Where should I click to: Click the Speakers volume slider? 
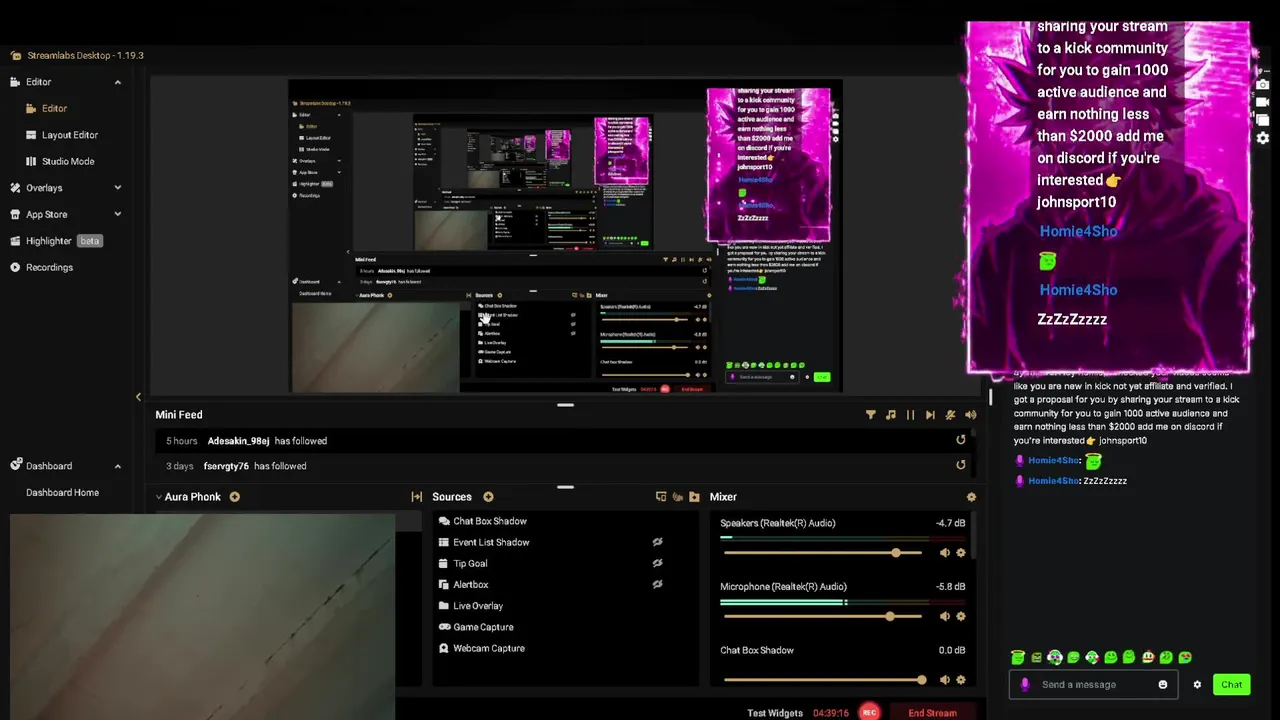tap(822, 553)
